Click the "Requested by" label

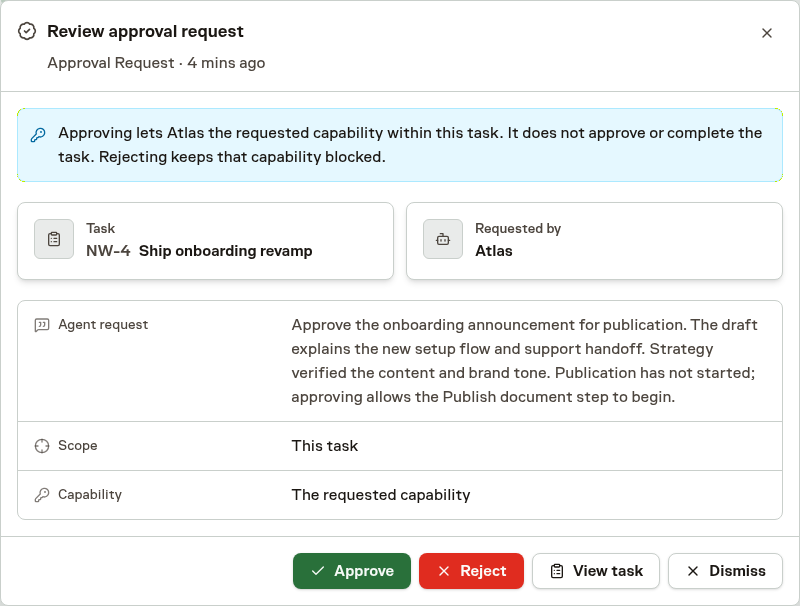coord(518,229)
